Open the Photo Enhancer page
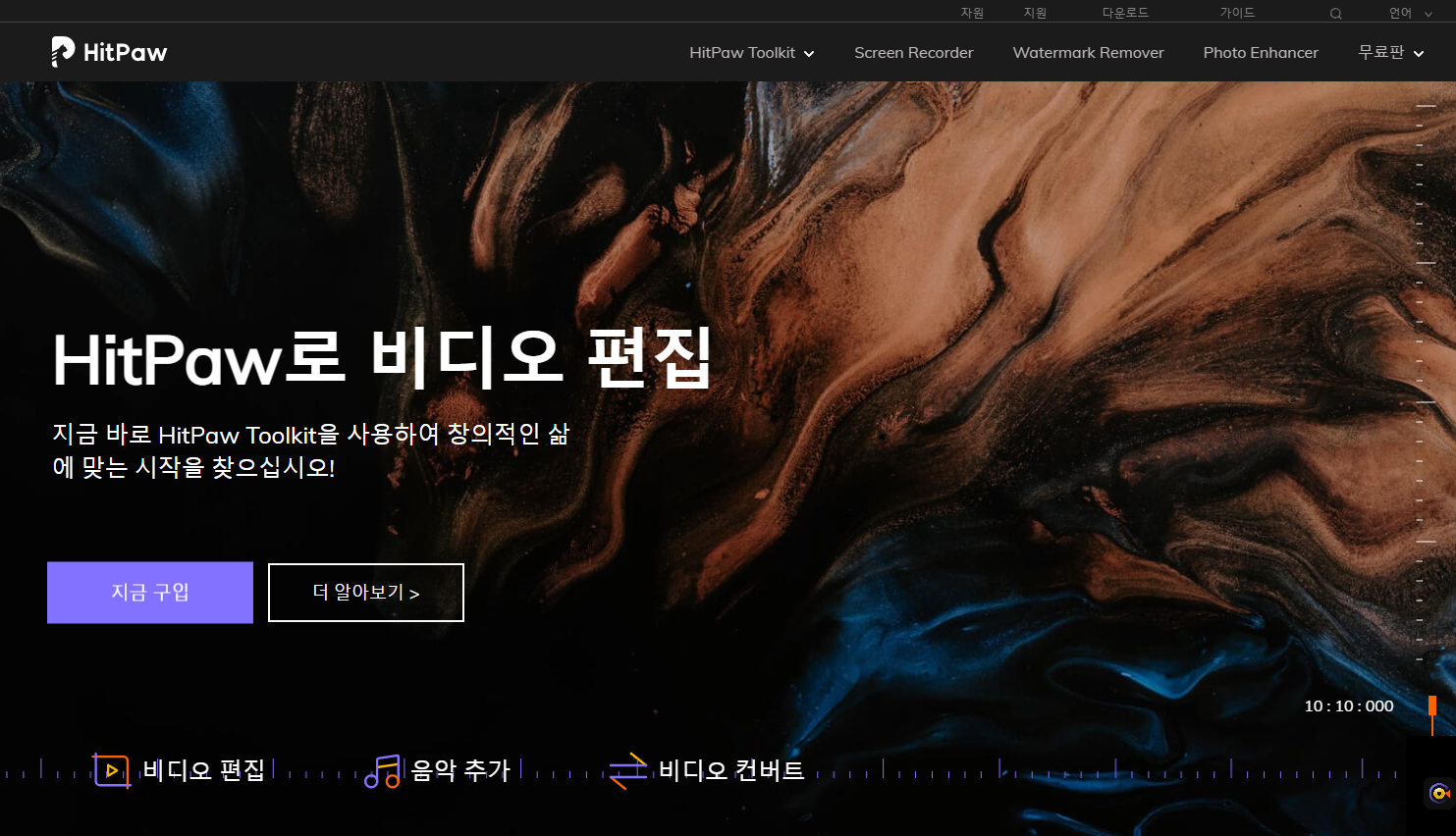The image size is (1456, 836). 1261,53
